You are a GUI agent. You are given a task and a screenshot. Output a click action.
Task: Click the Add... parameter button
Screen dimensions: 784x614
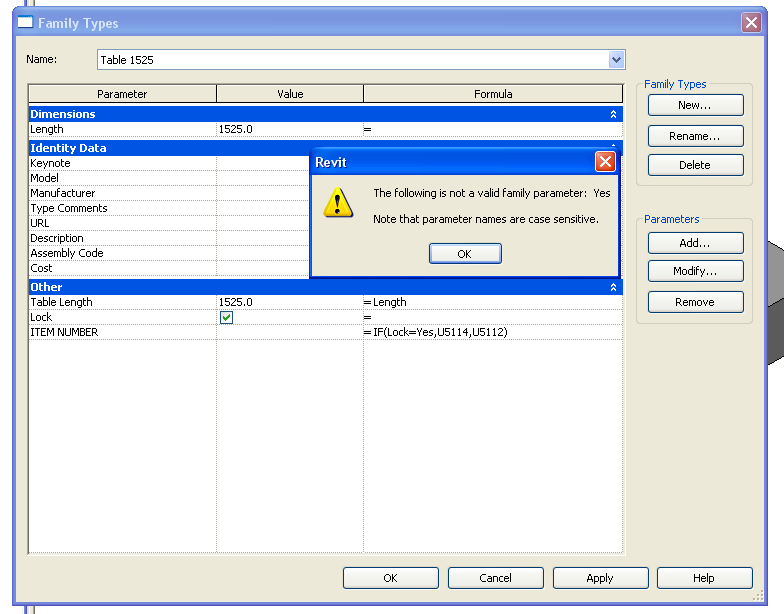[x=696, y=243]
